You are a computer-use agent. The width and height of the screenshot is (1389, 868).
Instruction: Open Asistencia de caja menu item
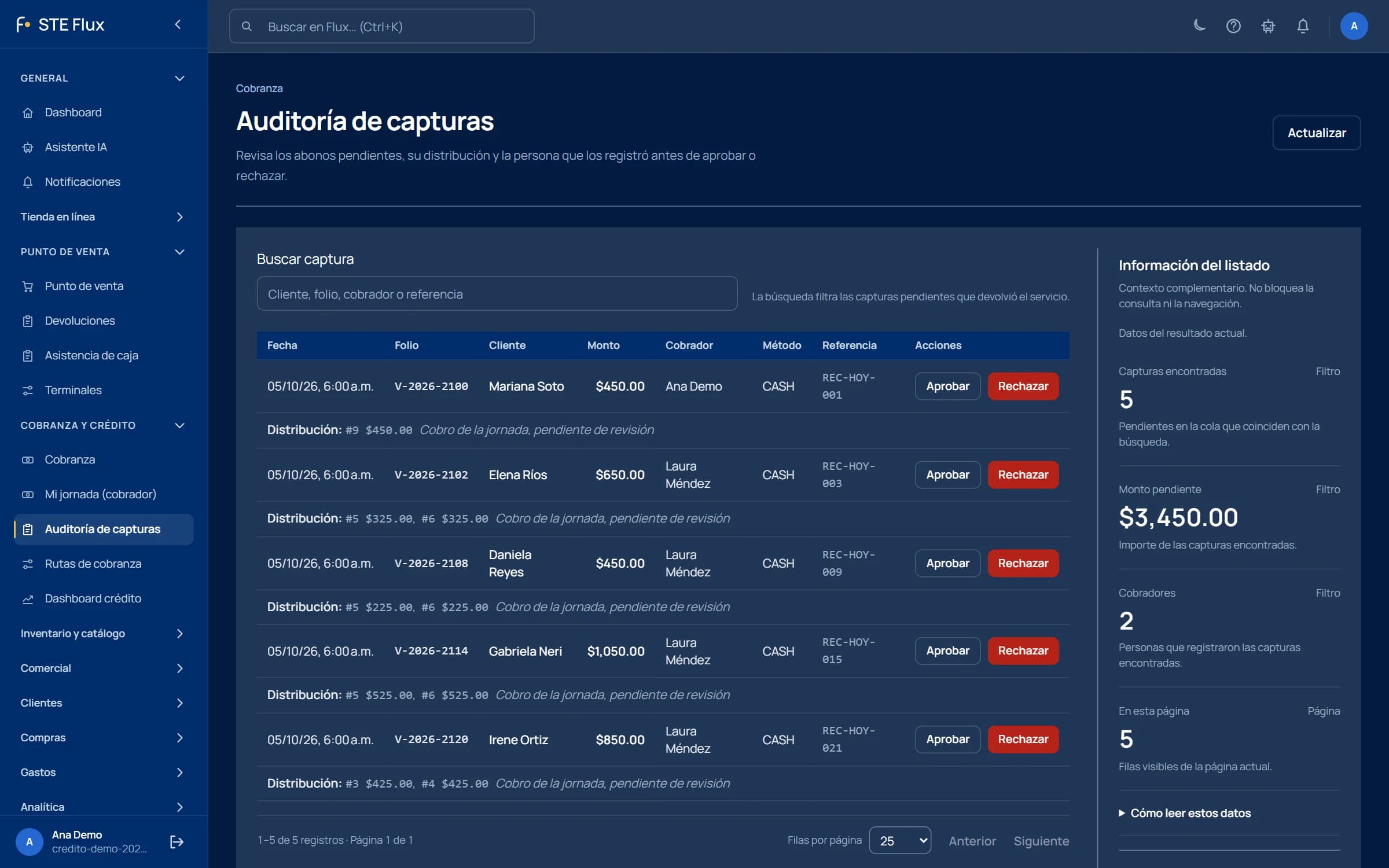pos(104,355)
